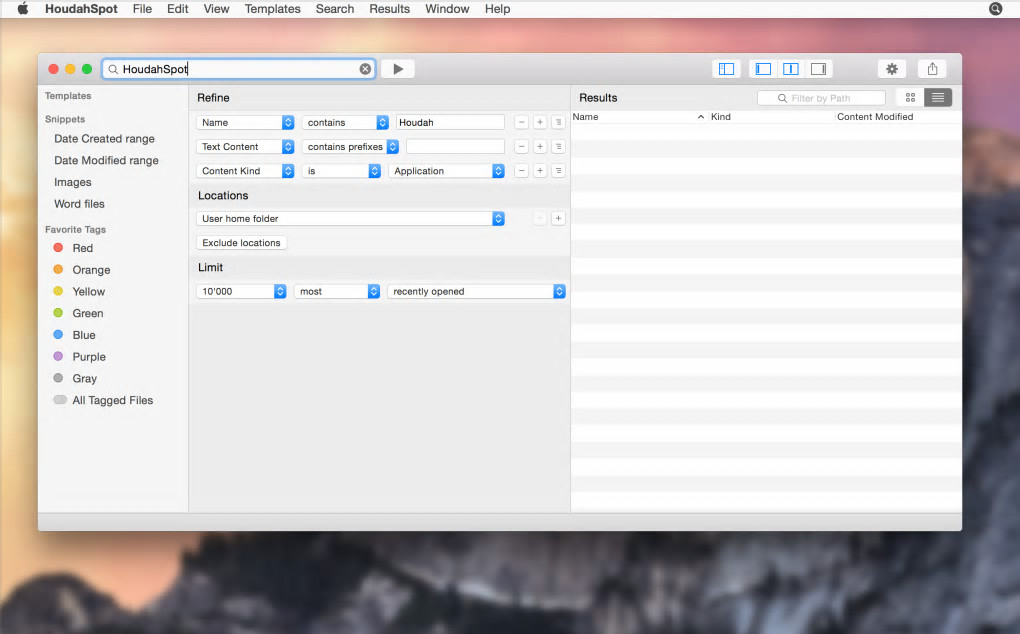Click the Exclude locations button

(241, 243)
